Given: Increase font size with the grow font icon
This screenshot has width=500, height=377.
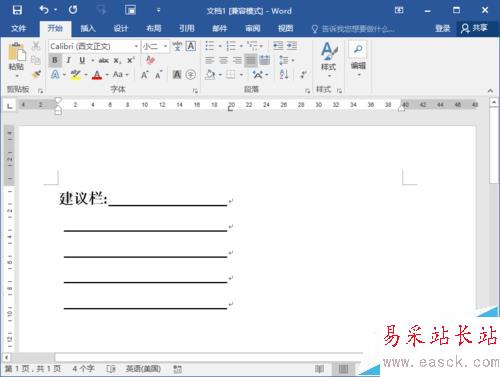Looking at the screenshot, I should coord(145,75).
